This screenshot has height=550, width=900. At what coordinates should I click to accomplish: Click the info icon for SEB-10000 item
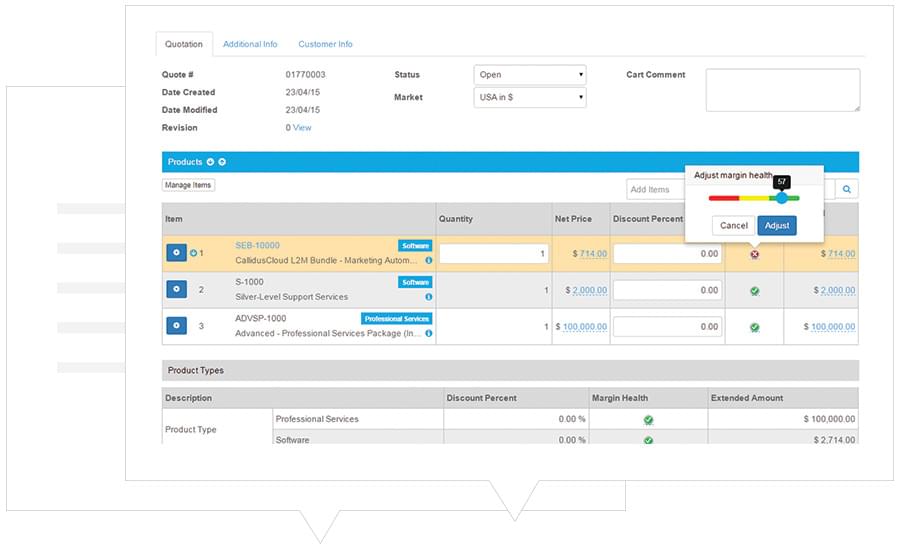(x=429, y=260)
